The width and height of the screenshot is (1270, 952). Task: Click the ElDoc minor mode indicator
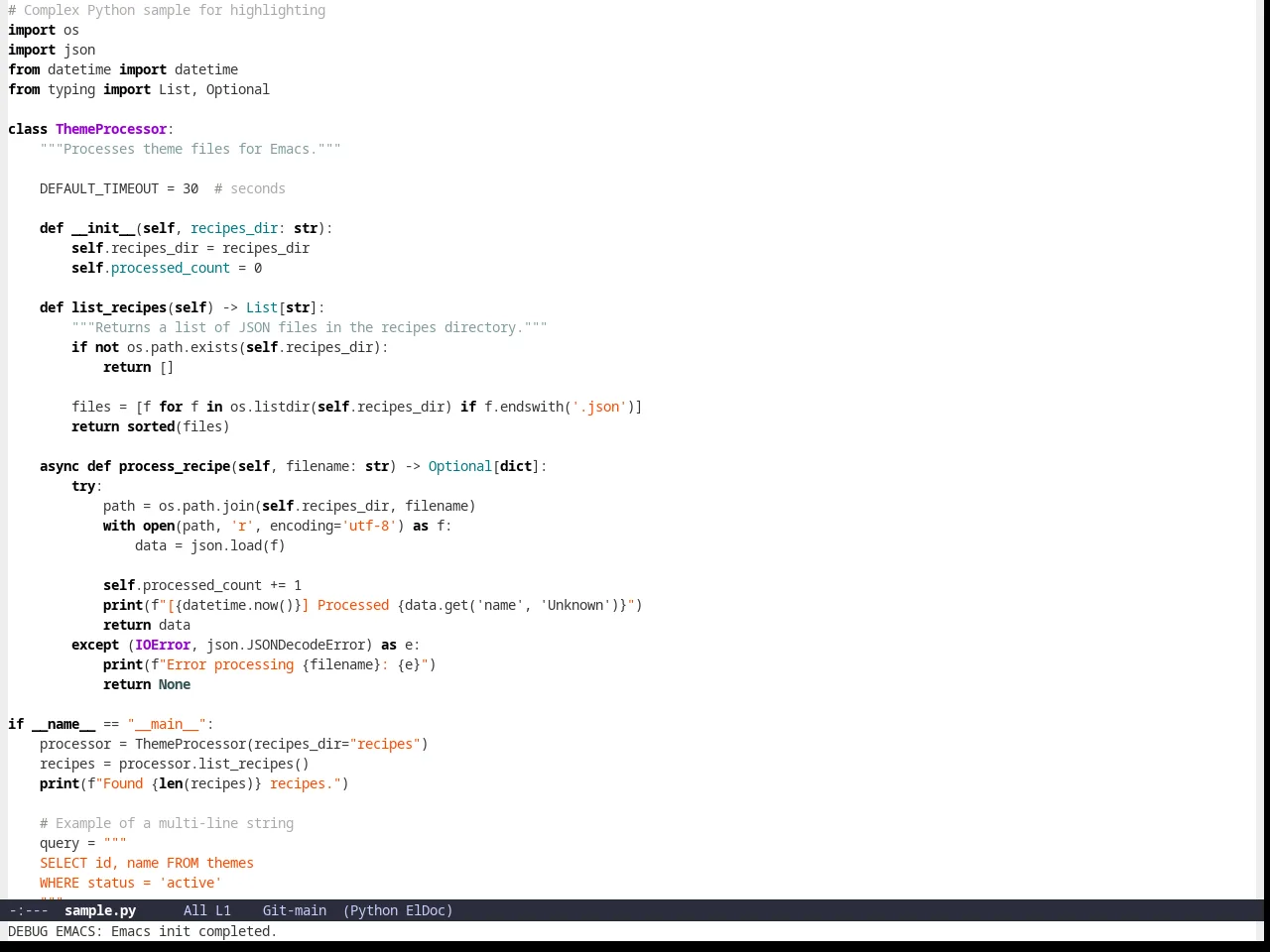coord(425,910)
